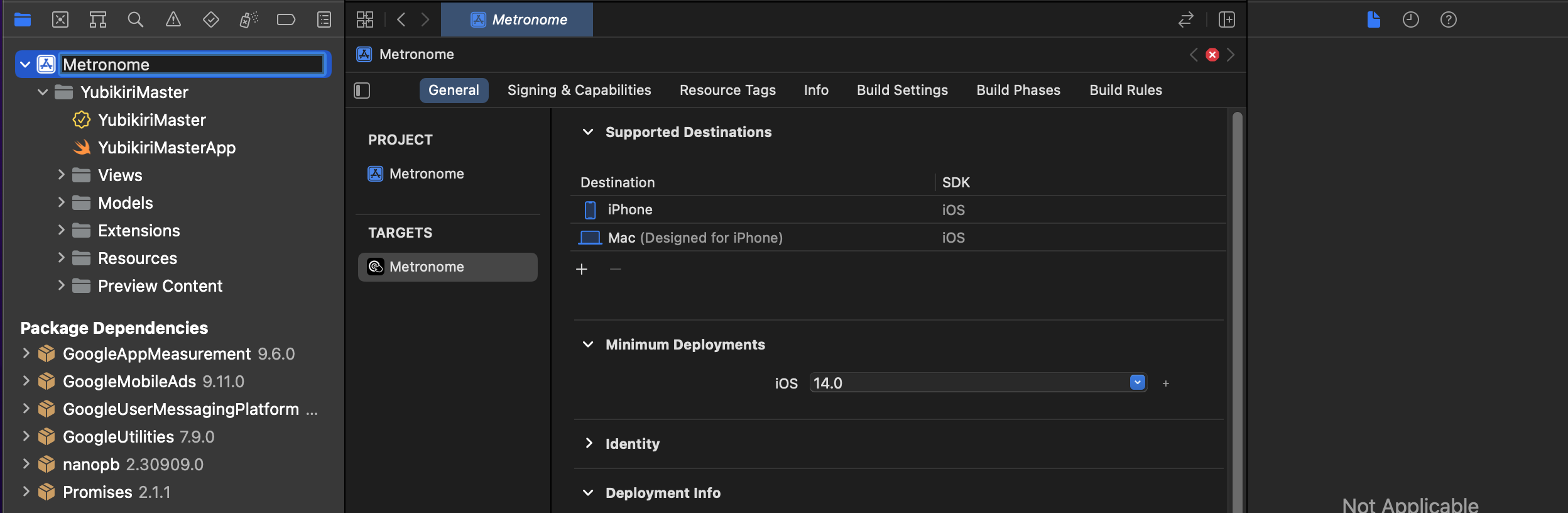
Task: Open the Debug navigator spray icon
Action: click(x=249, y=19)
